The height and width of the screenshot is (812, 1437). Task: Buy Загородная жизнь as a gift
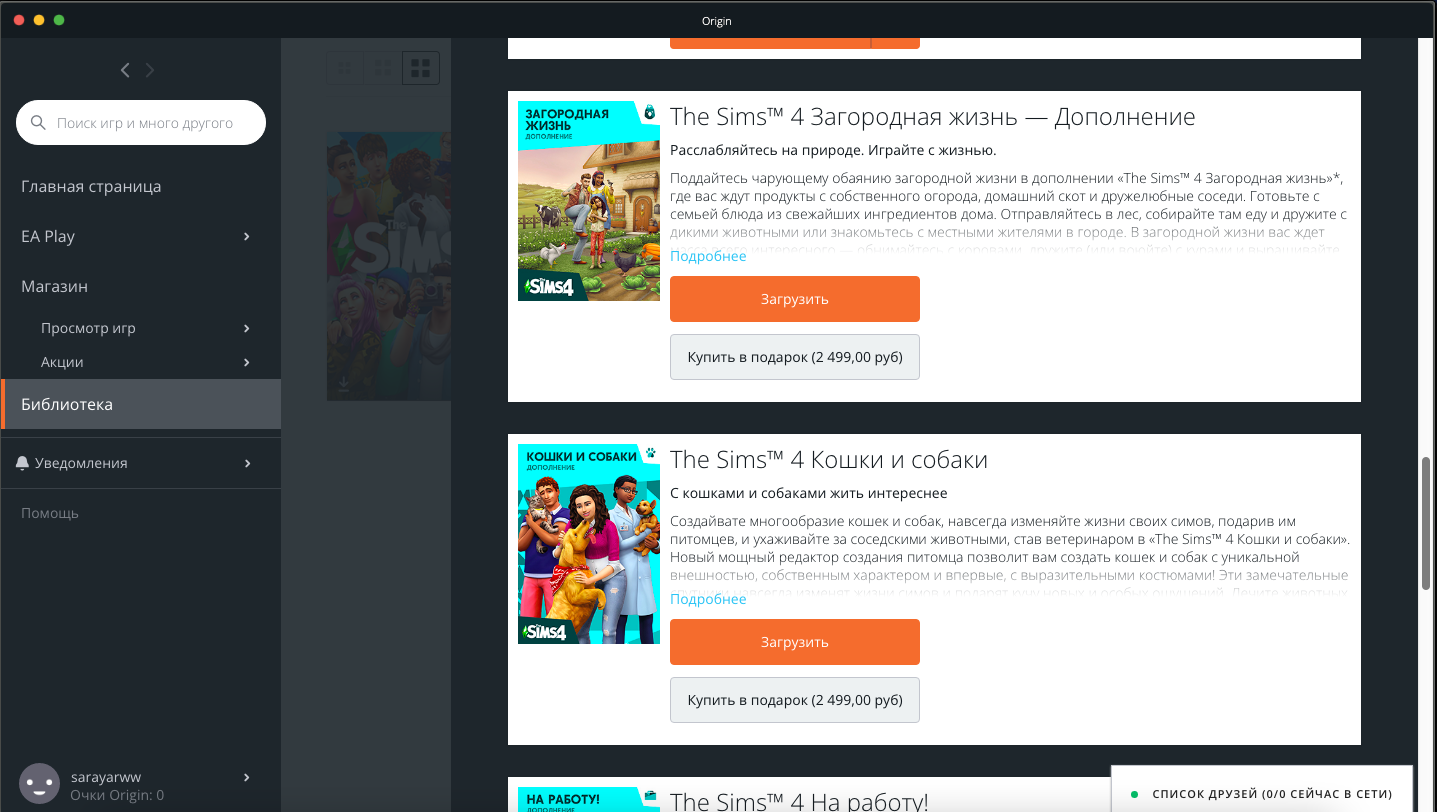click(794, 357)
